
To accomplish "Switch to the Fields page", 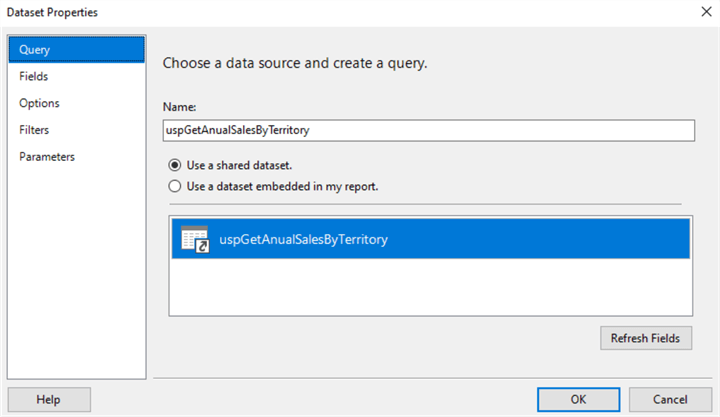I will coord(34,76).
